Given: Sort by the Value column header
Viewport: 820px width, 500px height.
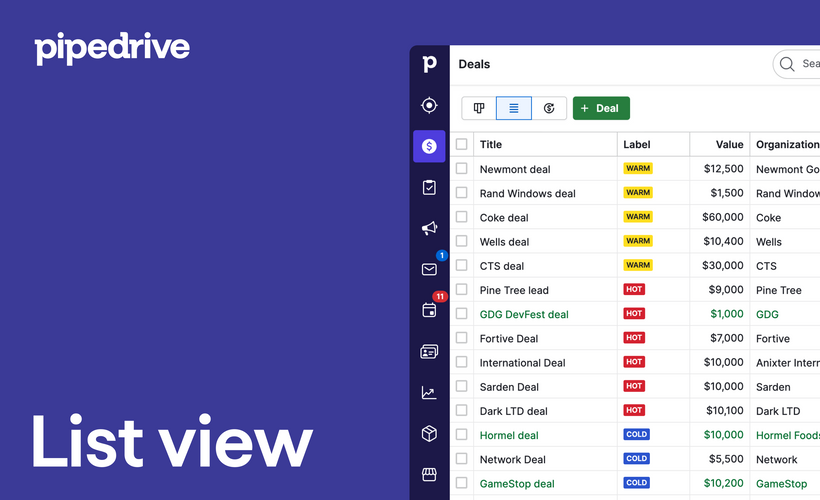Looking at the screenshot, I should click(x=730, y=144).
